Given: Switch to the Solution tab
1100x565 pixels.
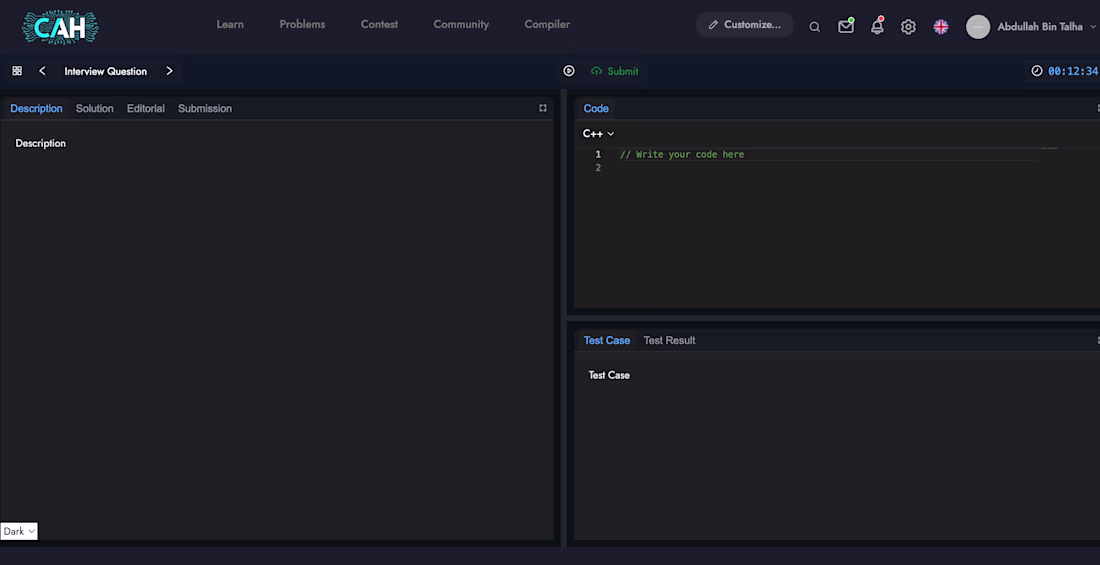Looking at the screenshot, I should 95,108.
